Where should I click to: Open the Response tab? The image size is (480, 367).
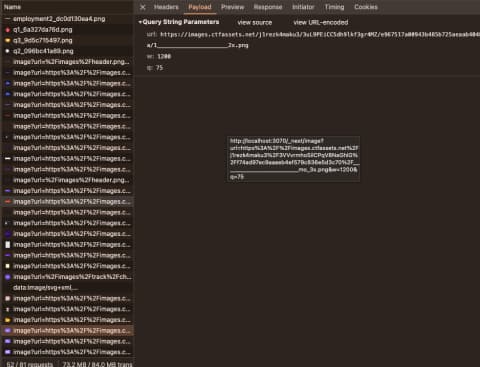click(x=268, y=7)
